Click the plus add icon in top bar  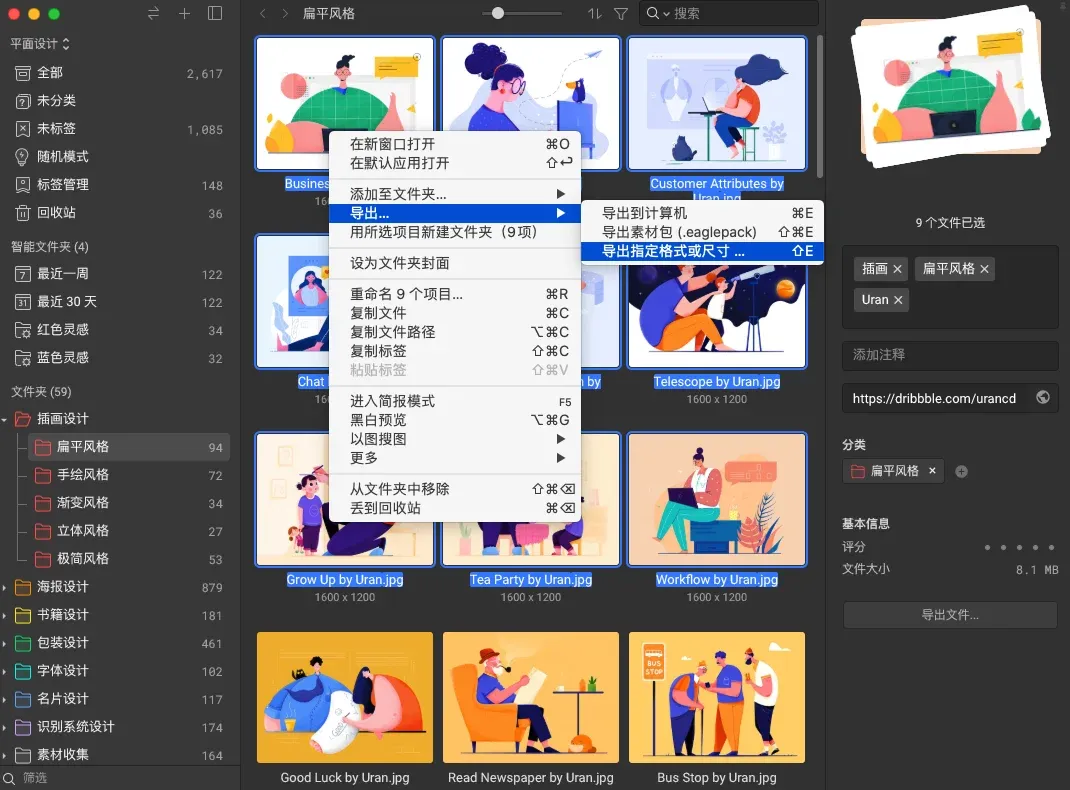pos(184,13)
